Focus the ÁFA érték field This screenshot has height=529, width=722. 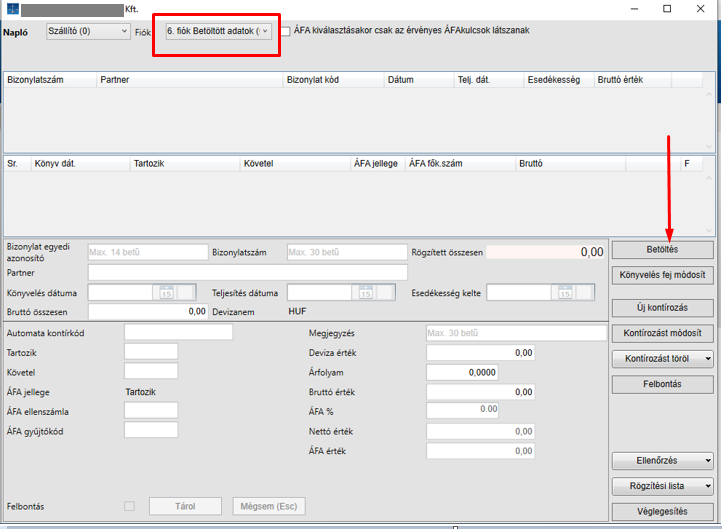[480, 451]
